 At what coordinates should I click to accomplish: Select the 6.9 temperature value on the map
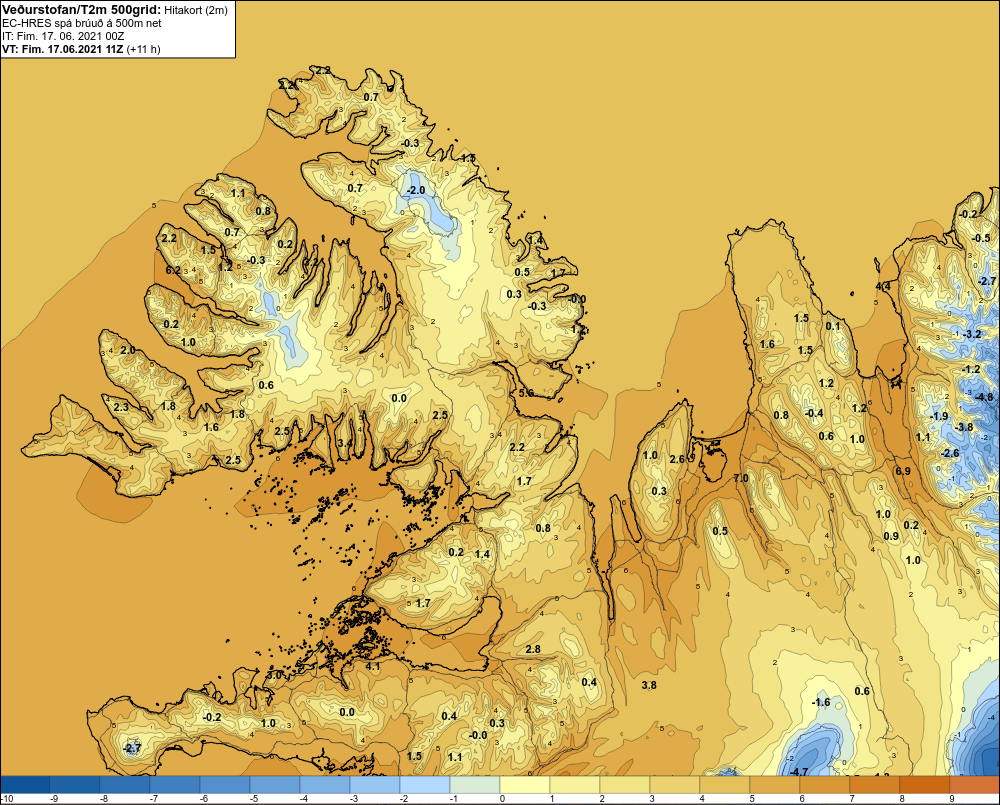pyautogui.click(x=902, y=471)
